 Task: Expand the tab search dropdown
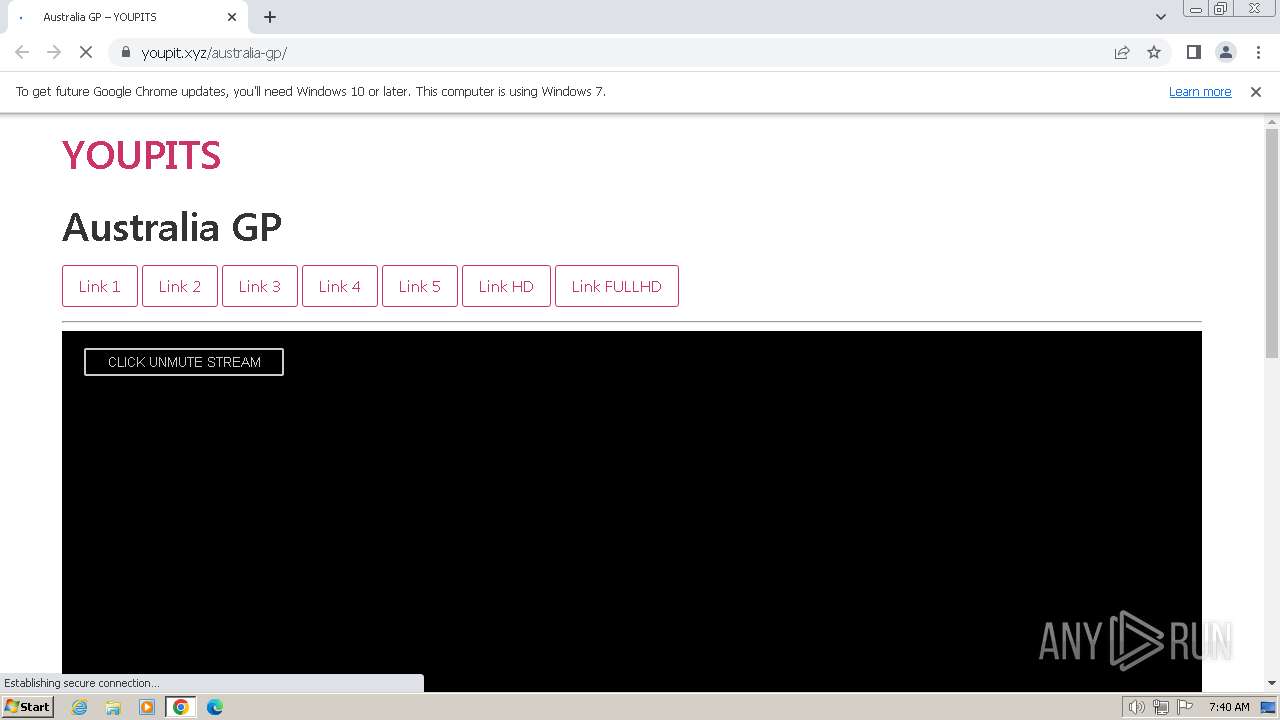click(x=1160, y=17)
